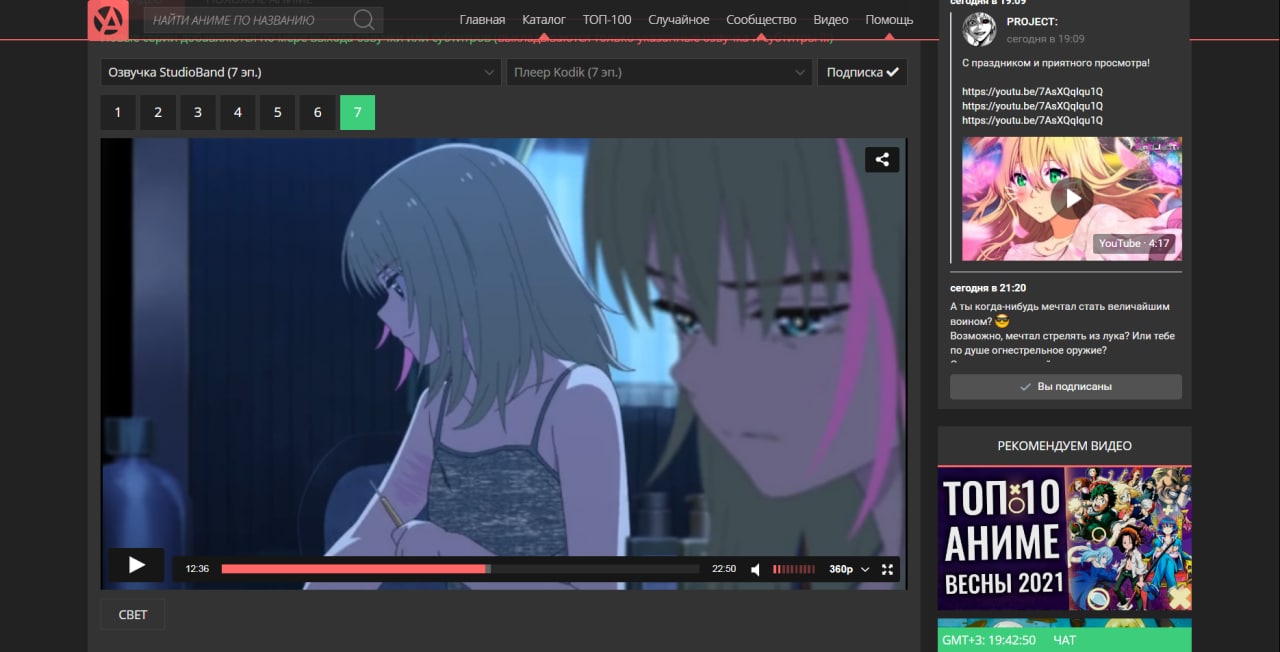This screenshot has height=652, width=1280.
Task: Click the GMT+3 clock text
Action: click(989, 640)
